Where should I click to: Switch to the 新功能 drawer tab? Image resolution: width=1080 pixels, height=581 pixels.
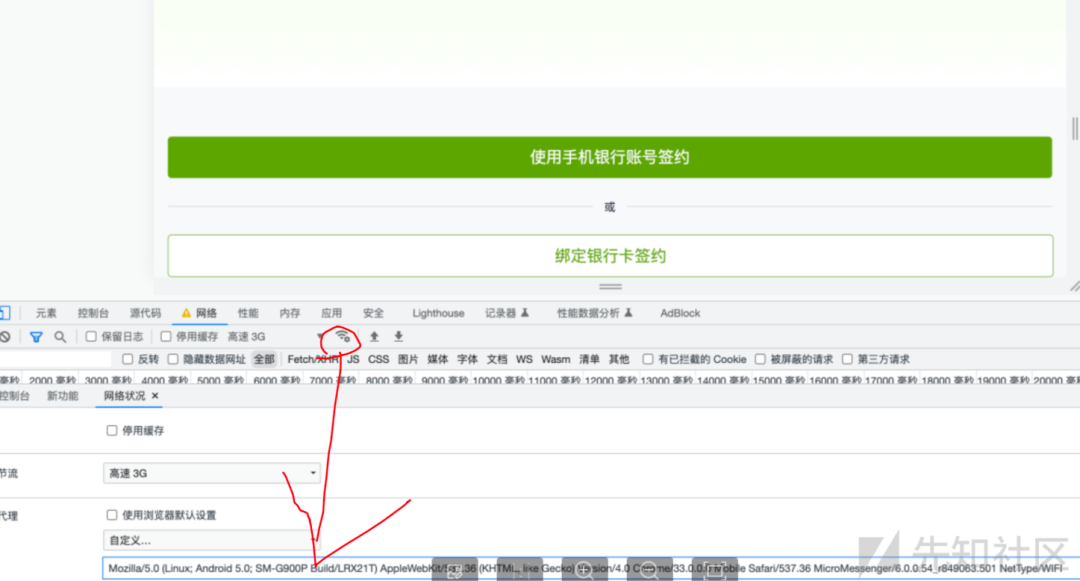tap(63, 396)
